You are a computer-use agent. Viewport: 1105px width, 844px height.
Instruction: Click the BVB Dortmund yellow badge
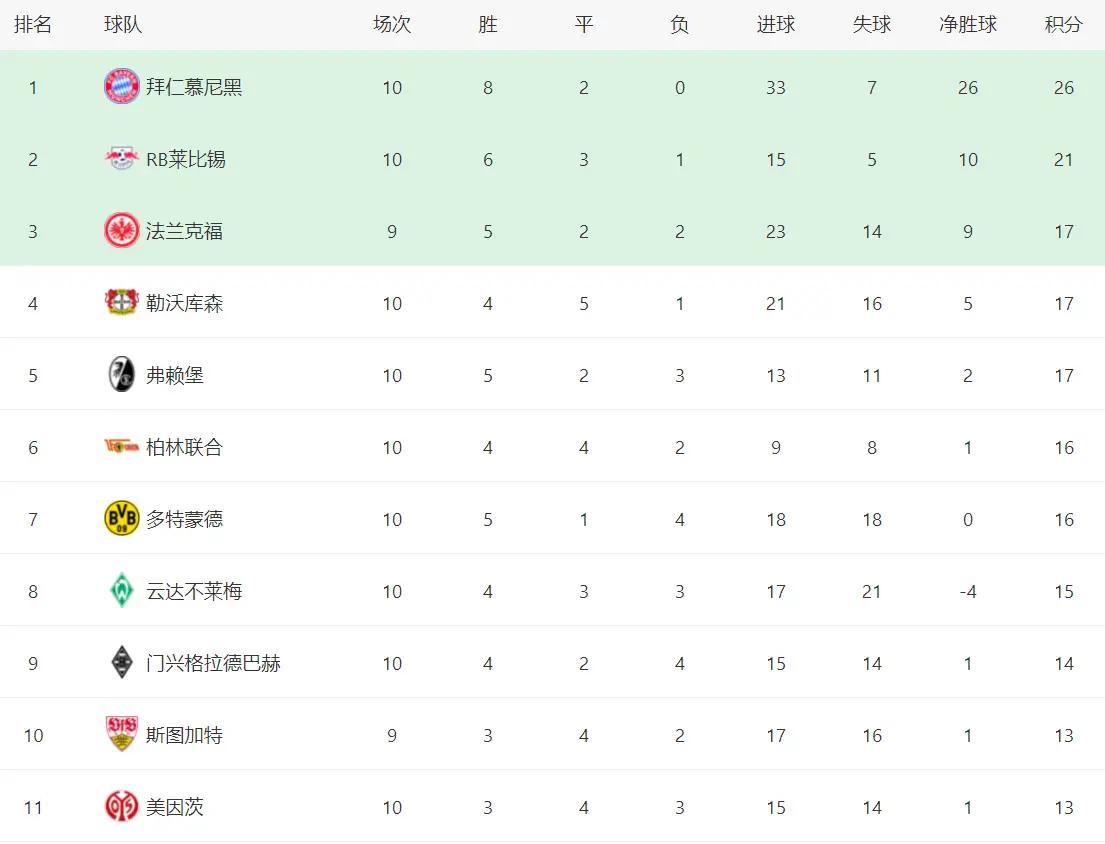(x=121, y=519)
